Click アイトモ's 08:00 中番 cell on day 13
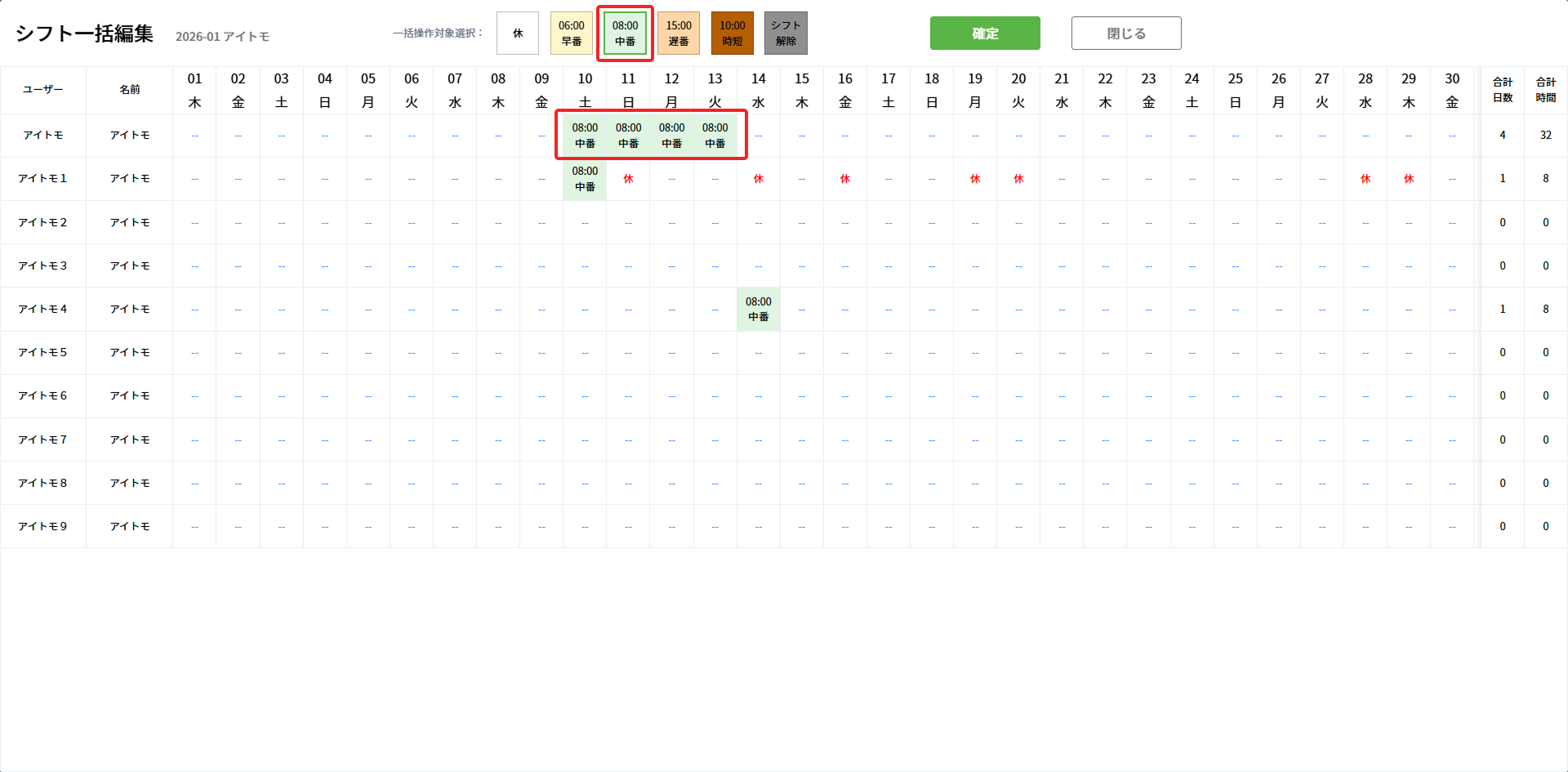 tap(715, 136)
